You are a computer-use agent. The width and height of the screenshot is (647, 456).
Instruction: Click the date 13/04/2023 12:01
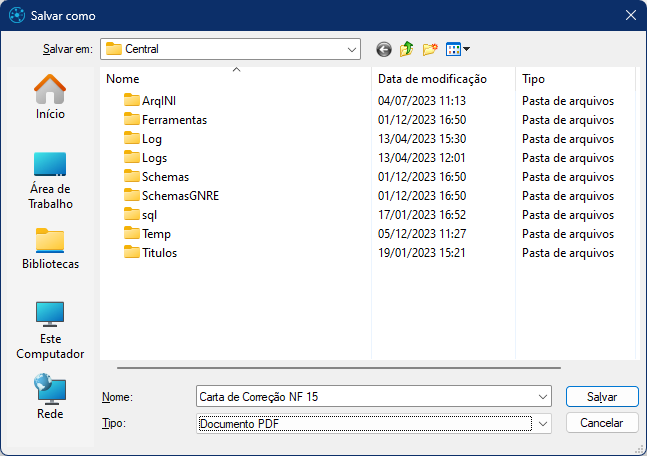(x=422, y=158)
